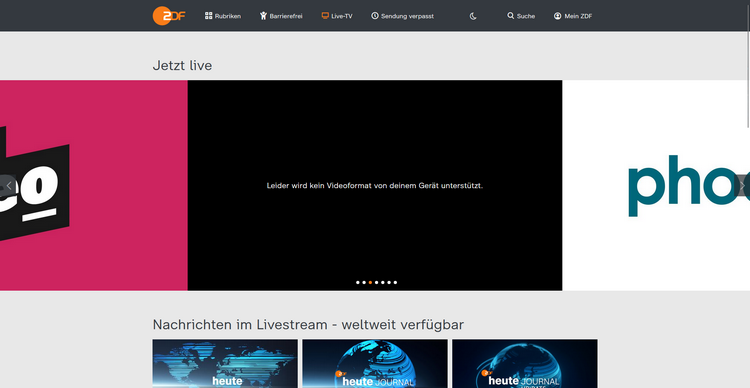Show next live channel slide
This screenshot has height=388, width=750.
point(742,185)
